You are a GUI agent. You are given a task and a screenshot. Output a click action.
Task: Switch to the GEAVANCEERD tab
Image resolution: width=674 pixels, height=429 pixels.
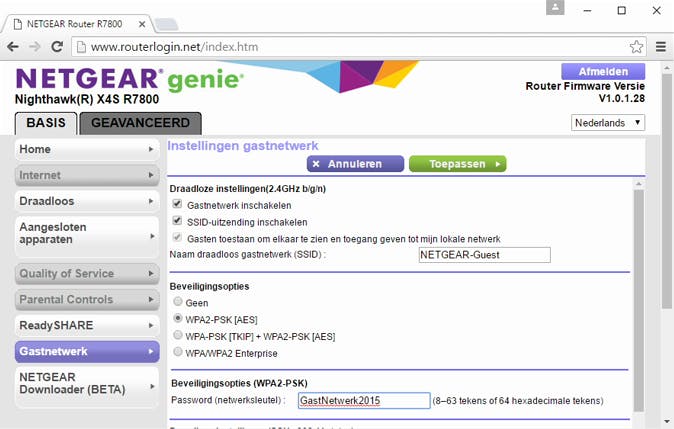click(x=141, y=123)
